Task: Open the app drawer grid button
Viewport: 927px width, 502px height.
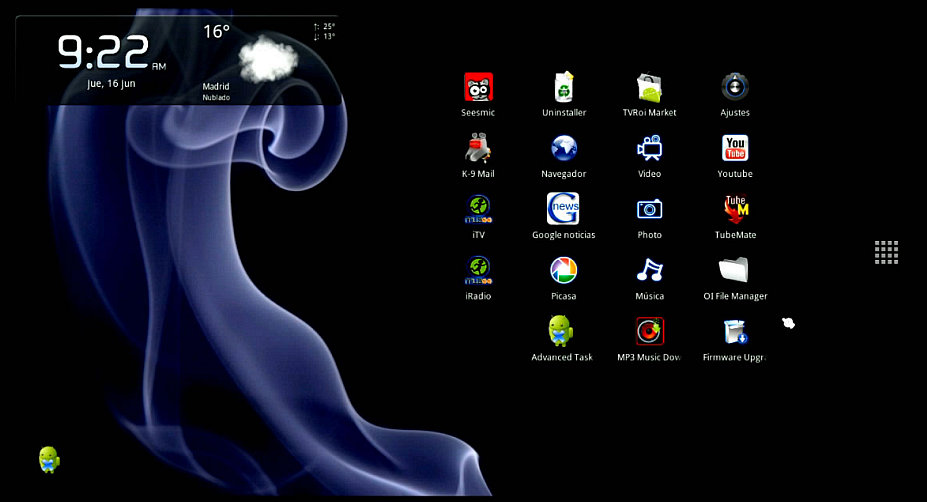Action: tap(886, 252)
